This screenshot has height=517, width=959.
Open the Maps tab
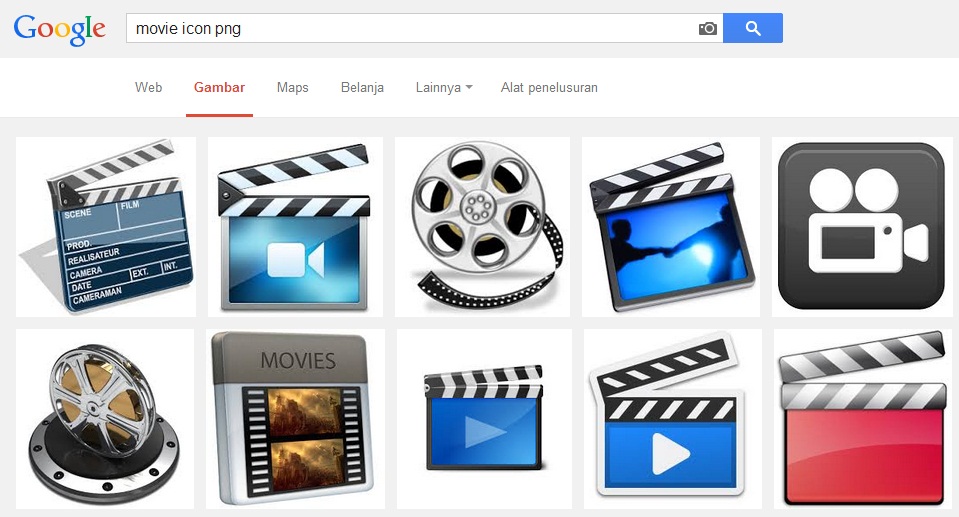(x=292, y=87)
